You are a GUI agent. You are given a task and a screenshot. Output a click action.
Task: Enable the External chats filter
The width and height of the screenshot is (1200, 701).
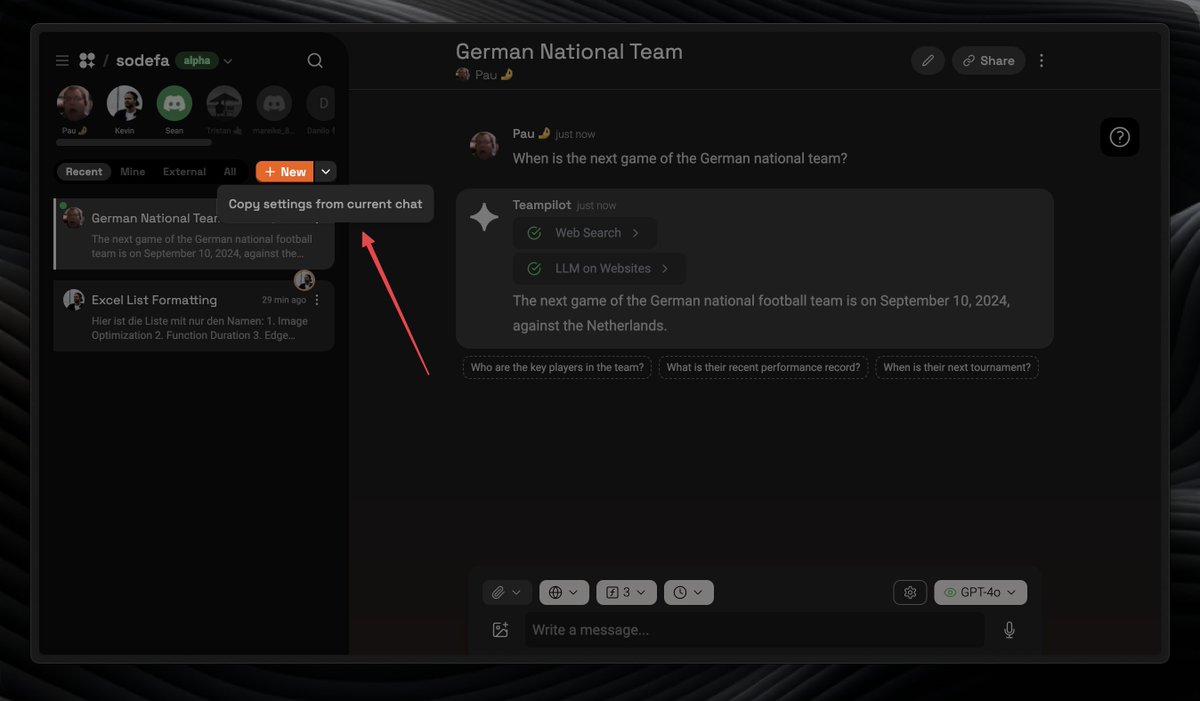184,171
